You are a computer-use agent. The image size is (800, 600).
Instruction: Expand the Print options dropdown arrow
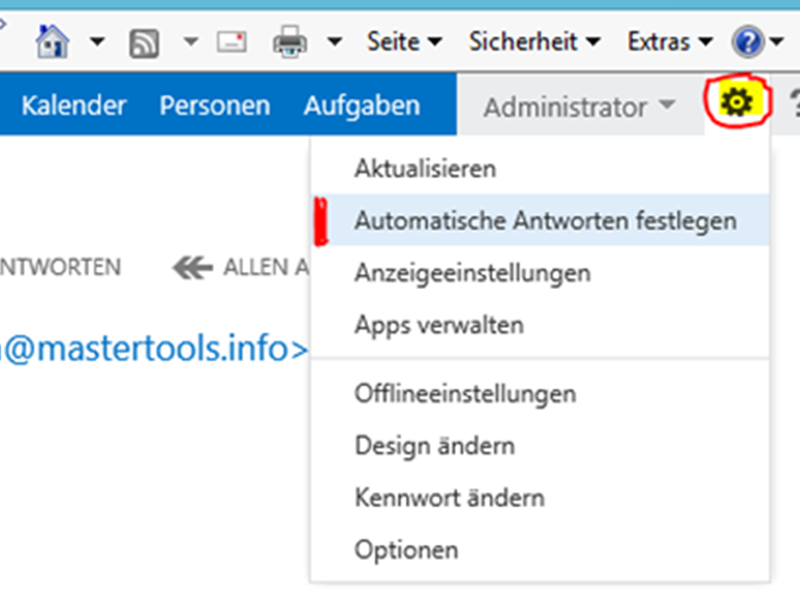pyautogui.click(x=335, y=43)
